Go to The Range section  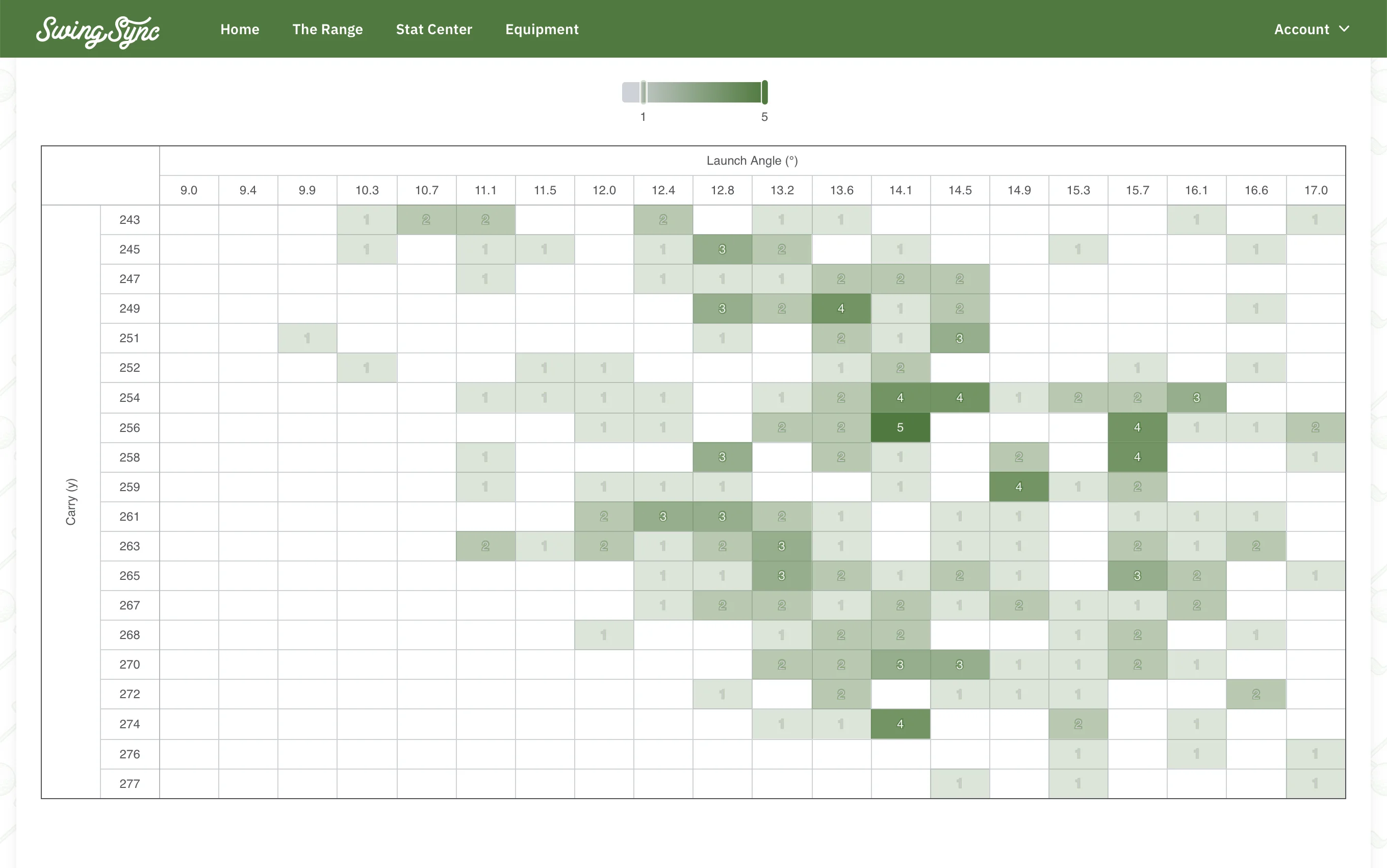[327, 29]
